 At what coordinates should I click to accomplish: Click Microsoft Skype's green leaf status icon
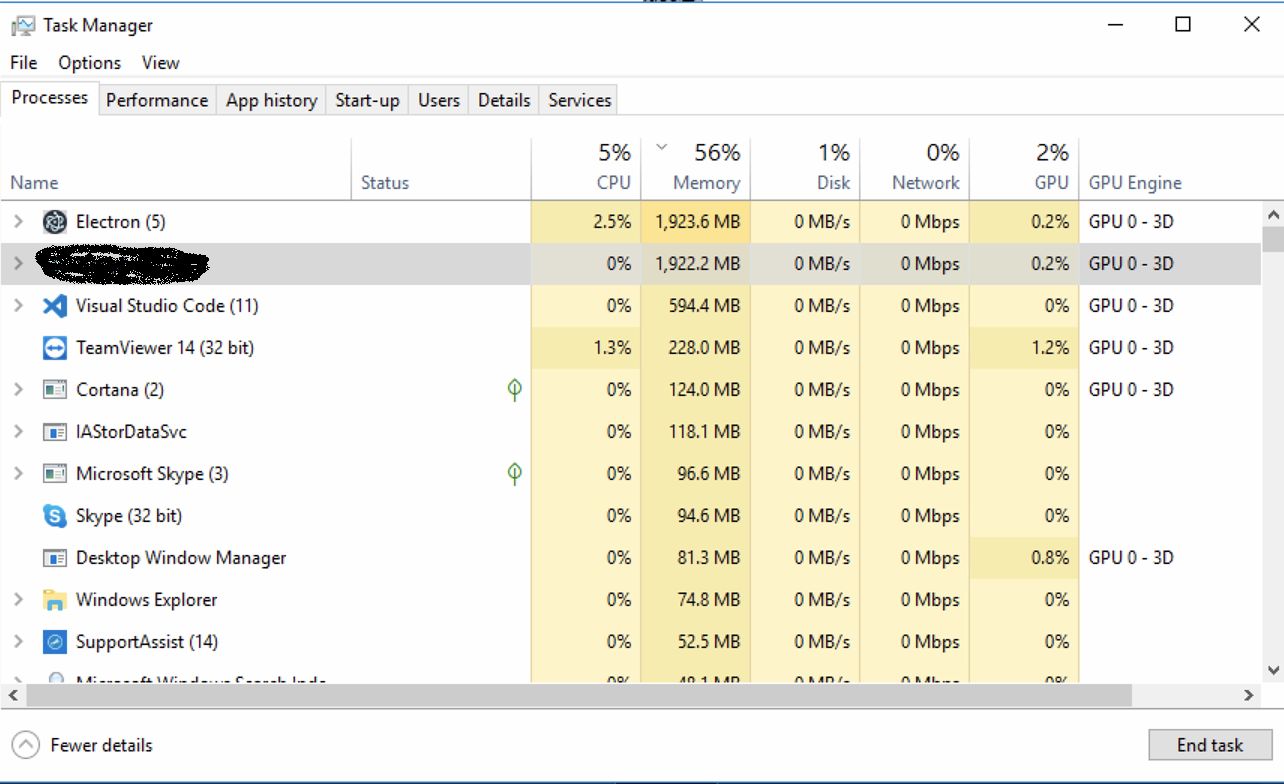pyautogui.click(x=514, y=473)
